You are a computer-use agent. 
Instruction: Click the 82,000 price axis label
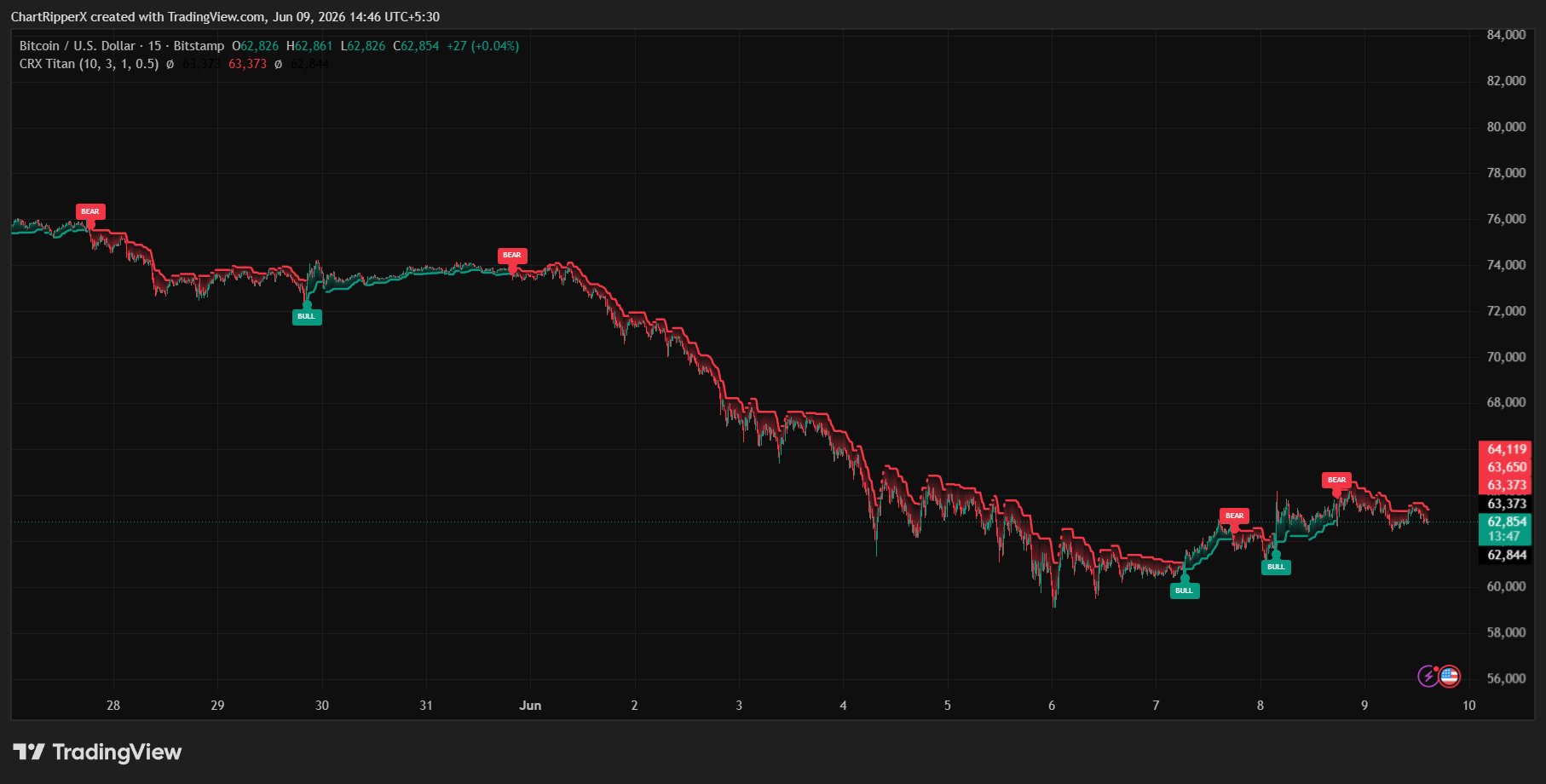[x=1506, y=81]
